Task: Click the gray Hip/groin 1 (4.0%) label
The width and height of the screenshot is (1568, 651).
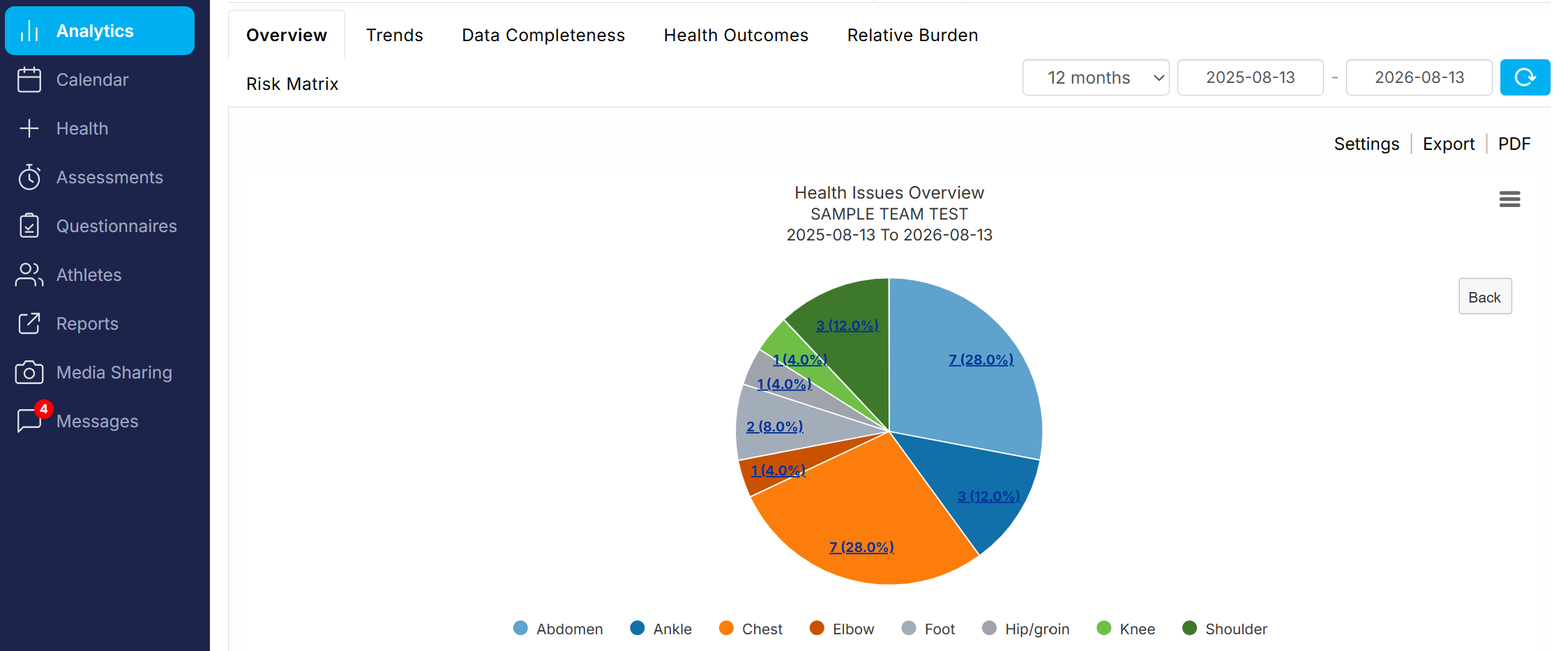Action: pyautogui.click(x=784, y=384)
